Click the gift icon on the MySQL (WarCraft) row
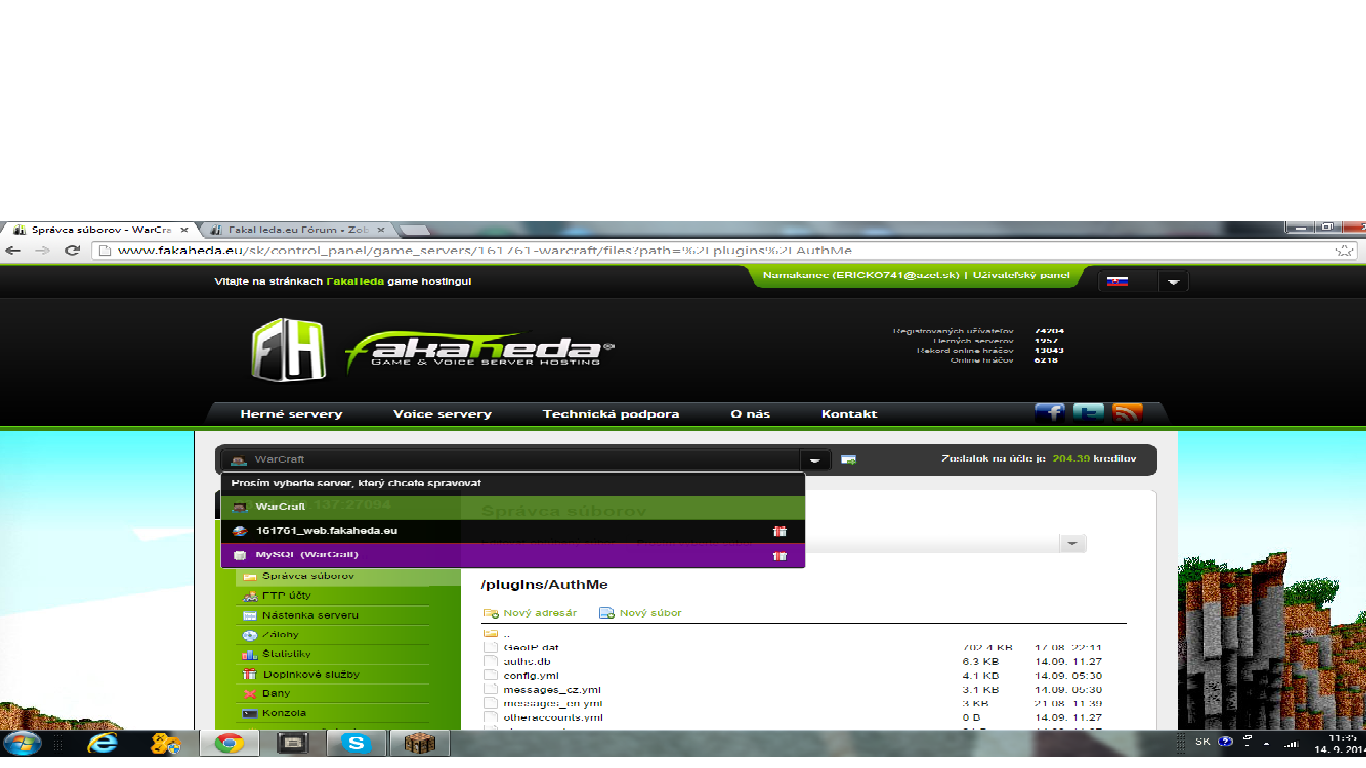 (779, 555)
